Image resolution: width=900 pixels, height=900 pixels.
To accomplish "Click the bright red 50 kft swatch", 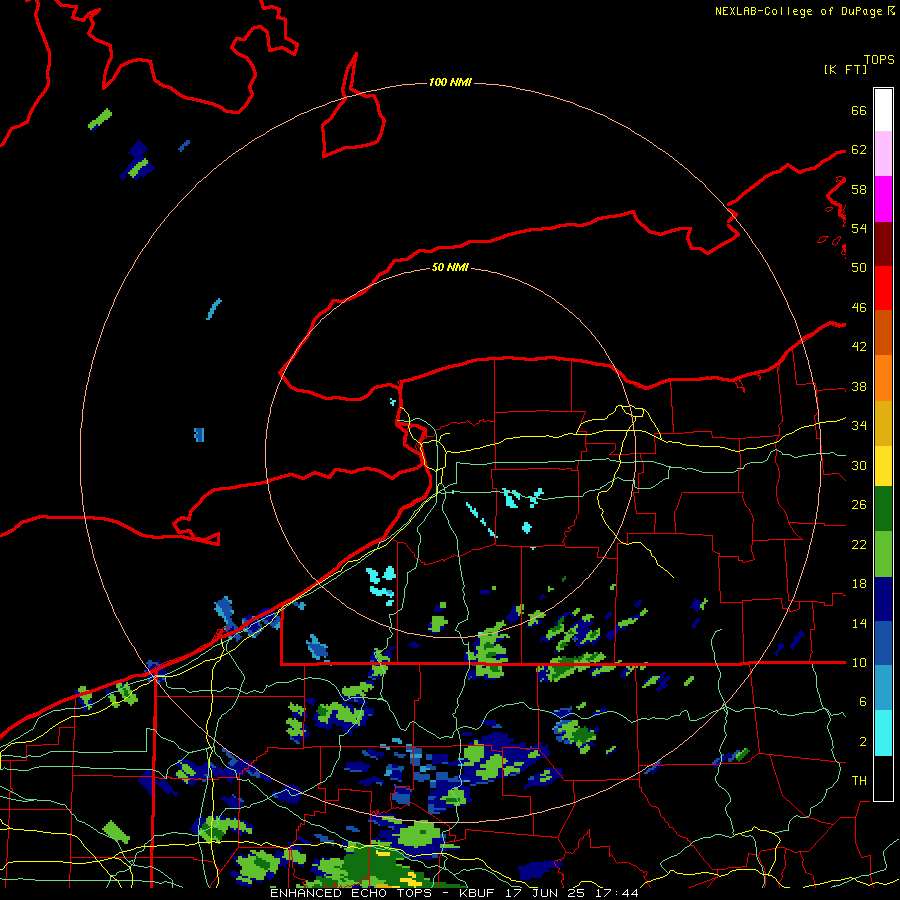I will click(x=883, y=288).
